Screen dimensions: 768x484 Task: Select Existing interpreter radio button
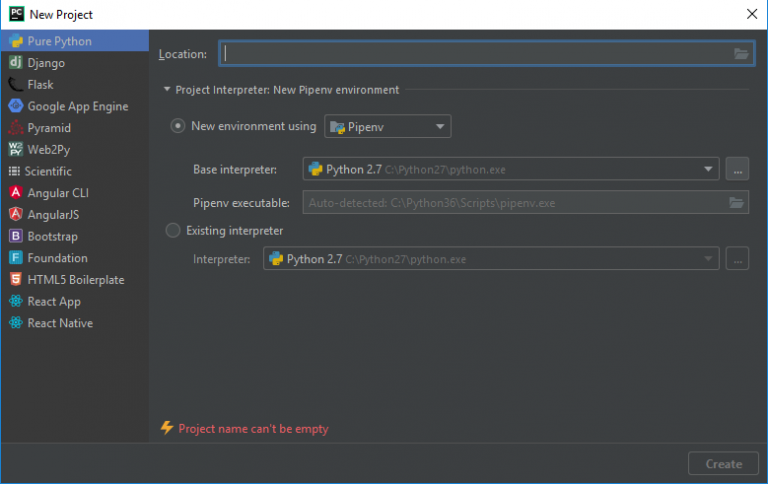173,230
